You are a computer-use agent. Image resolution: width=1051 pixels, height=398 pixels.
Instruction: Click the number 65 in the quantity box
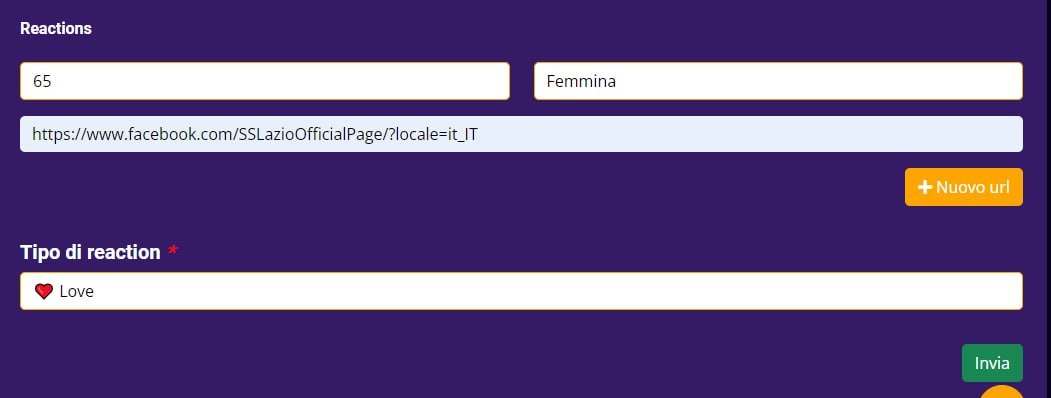(x=42, y=81)
